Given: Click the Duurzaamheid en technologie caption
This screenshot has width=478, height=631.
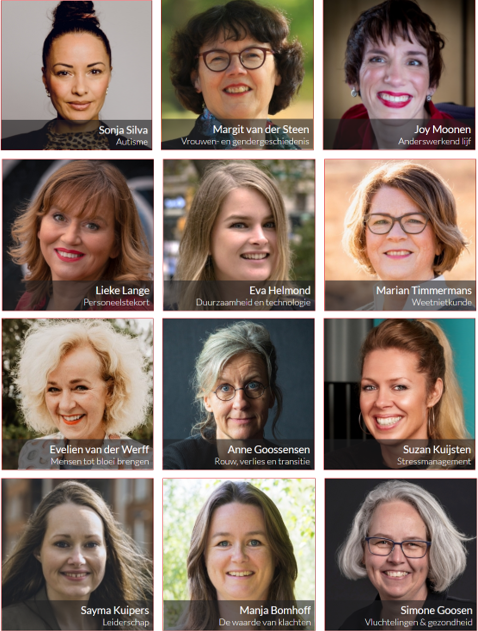Looking at the screenshot, I should click(x=253, y=302).
